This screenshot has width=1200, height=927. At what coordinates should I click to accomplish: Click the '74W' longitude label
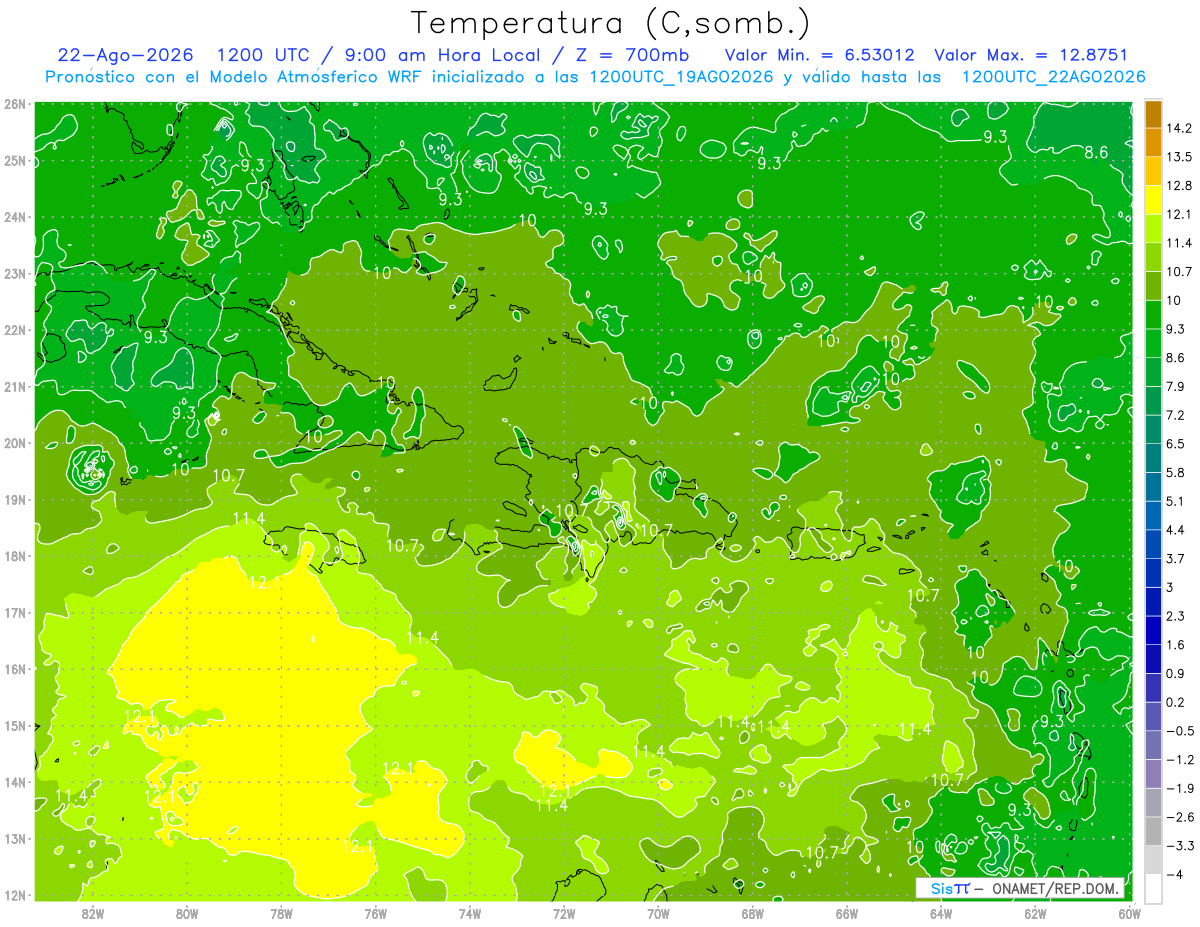click(470, 912)
